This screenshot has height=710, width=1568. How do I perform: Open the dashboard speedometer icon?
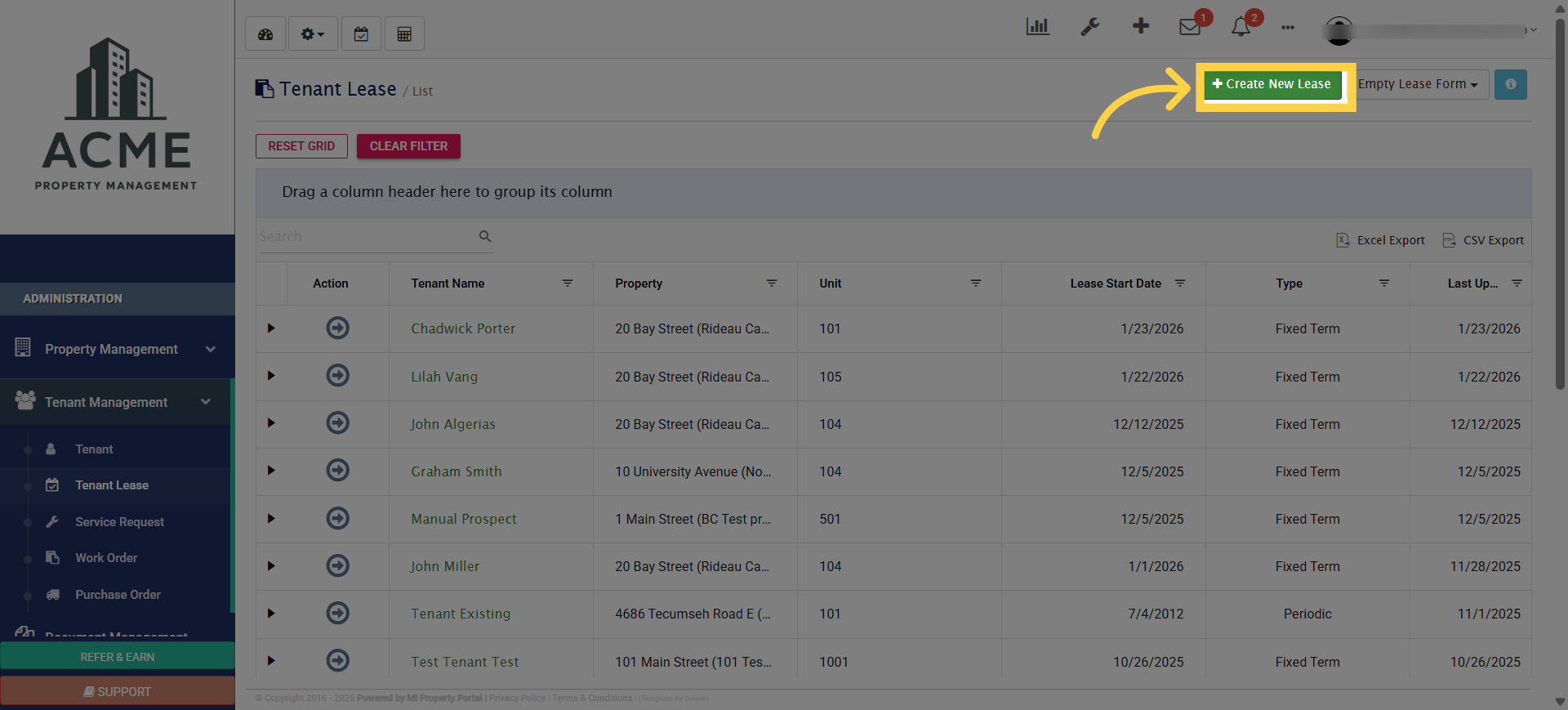(265, 34)
